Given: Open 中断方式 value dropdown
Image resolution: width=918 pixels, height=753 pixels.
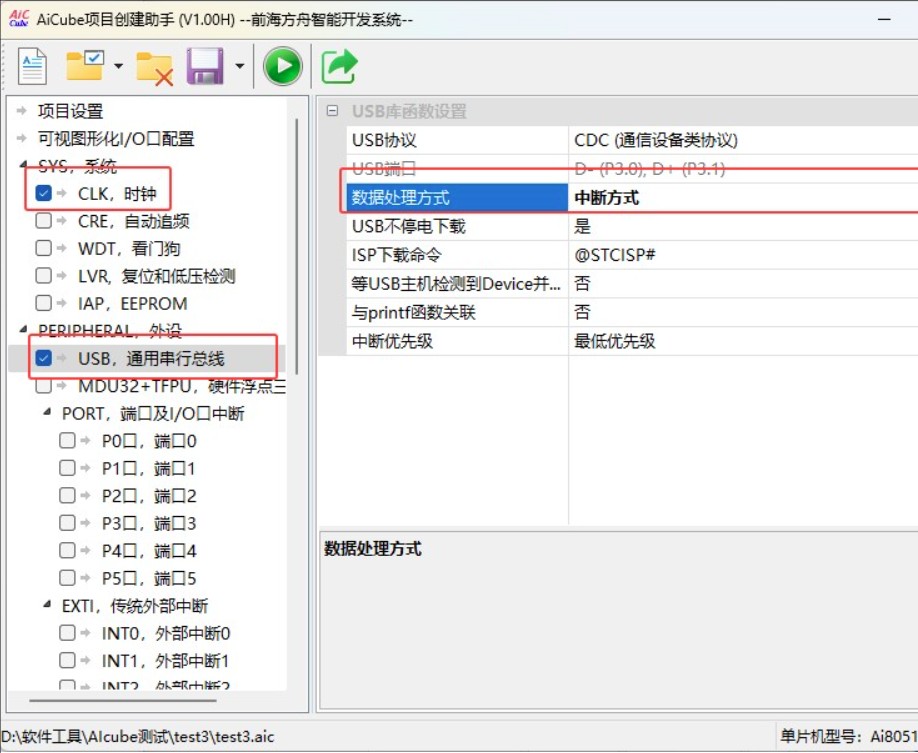Looking at the screenshot, I should (x=744, y=198).
